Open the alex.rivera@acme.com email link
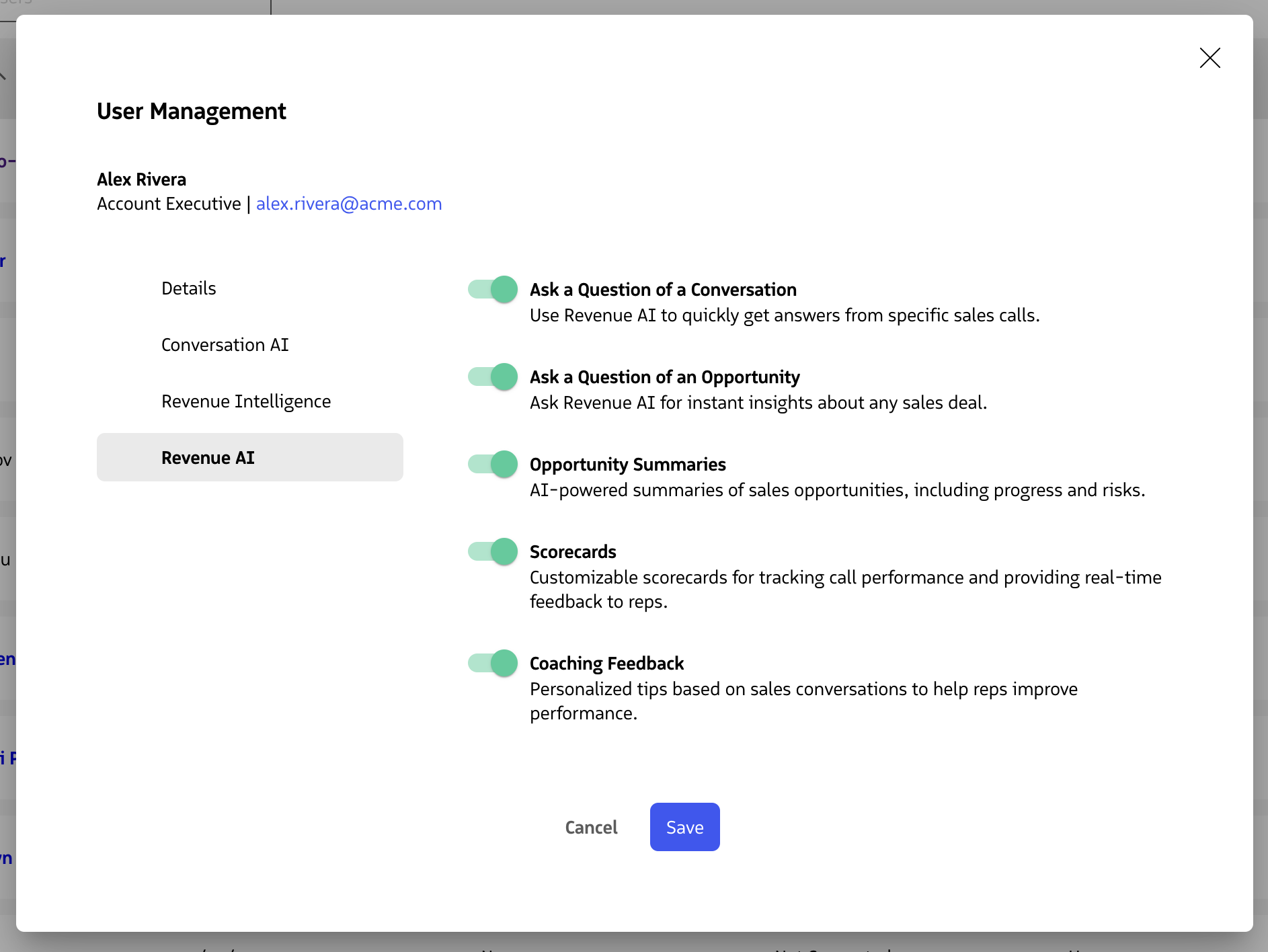This screenshot has height=952, width=1268. pos(349,204)
